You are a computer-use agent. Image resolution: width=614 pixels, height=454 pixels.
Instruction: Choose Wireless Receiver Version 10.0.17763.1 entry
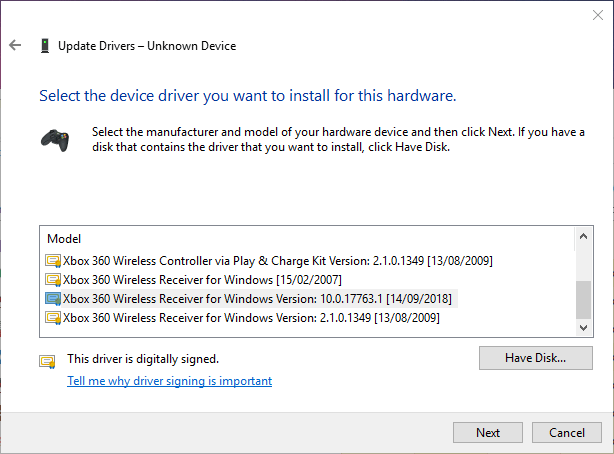(257, 299)
